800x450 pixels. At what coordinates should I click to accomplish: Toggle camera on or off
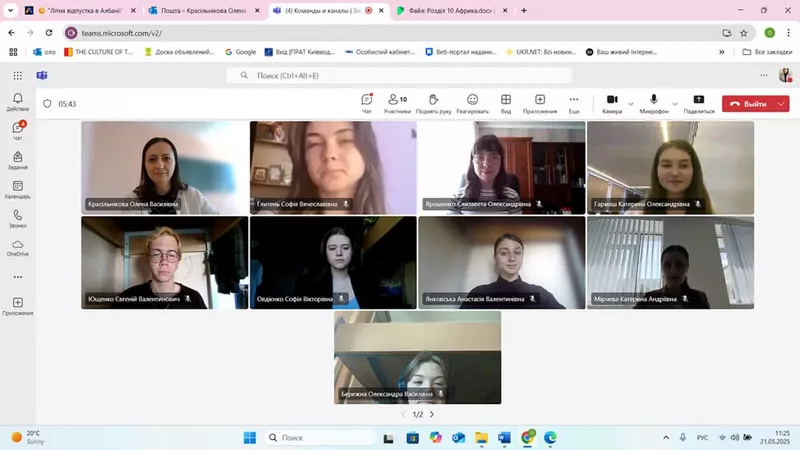(612, 103)
